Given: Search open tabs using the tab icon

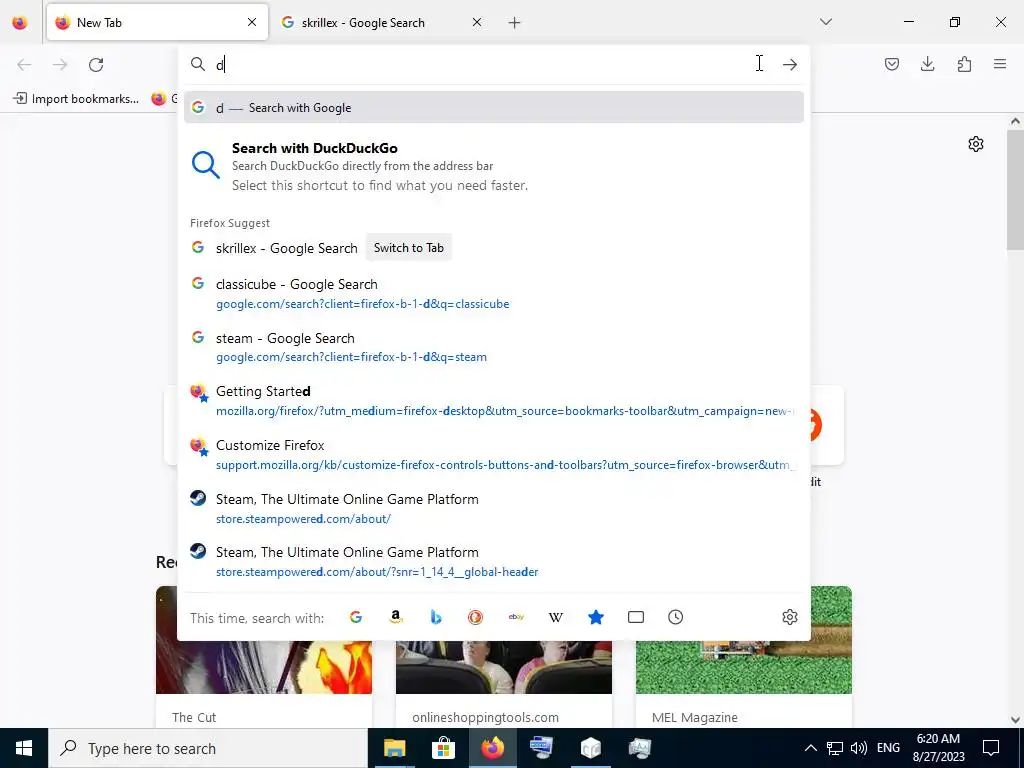Looking at the screenshot, I should coord(635,617).
